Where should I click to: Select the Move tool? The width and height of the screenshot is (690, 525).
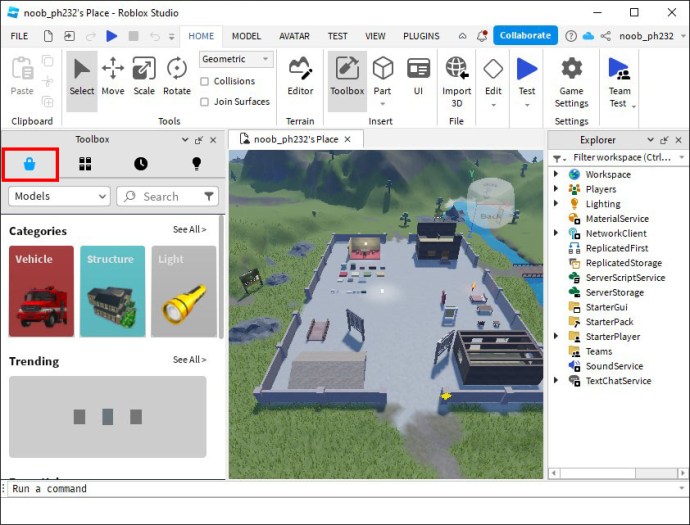[113, 75]
